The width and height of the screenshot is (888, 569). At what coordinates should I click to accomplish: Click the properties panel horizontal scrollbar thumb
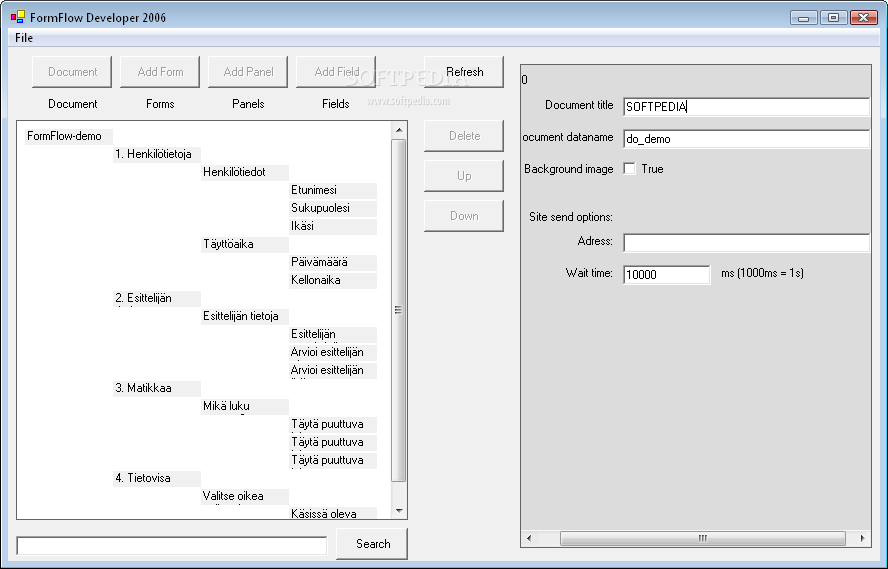click(702, 538)
